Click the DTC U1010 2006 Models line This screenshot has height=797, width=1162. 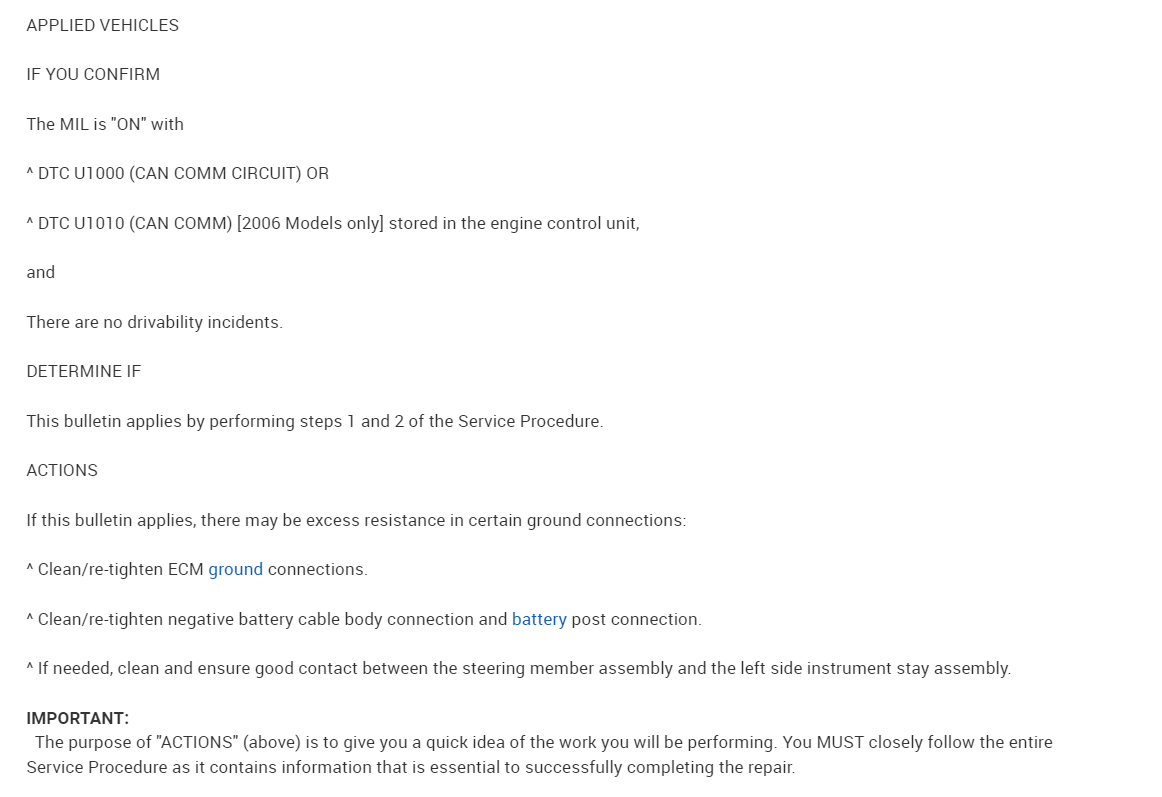pyautogui.click(x=332, y=224)
